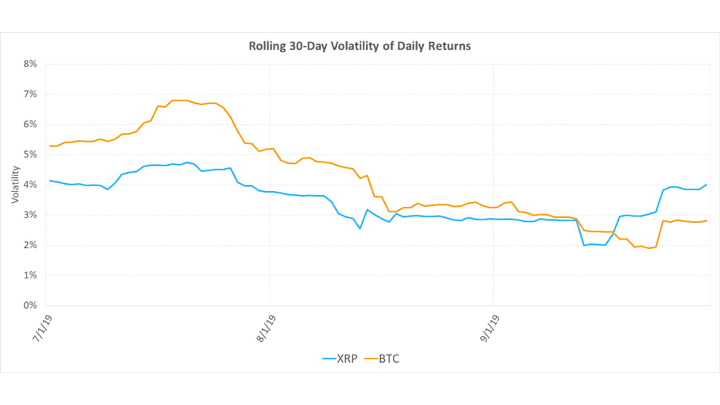Select the BTC legend label
Viewport: 720px width, 405px height.
coord(395,357)
